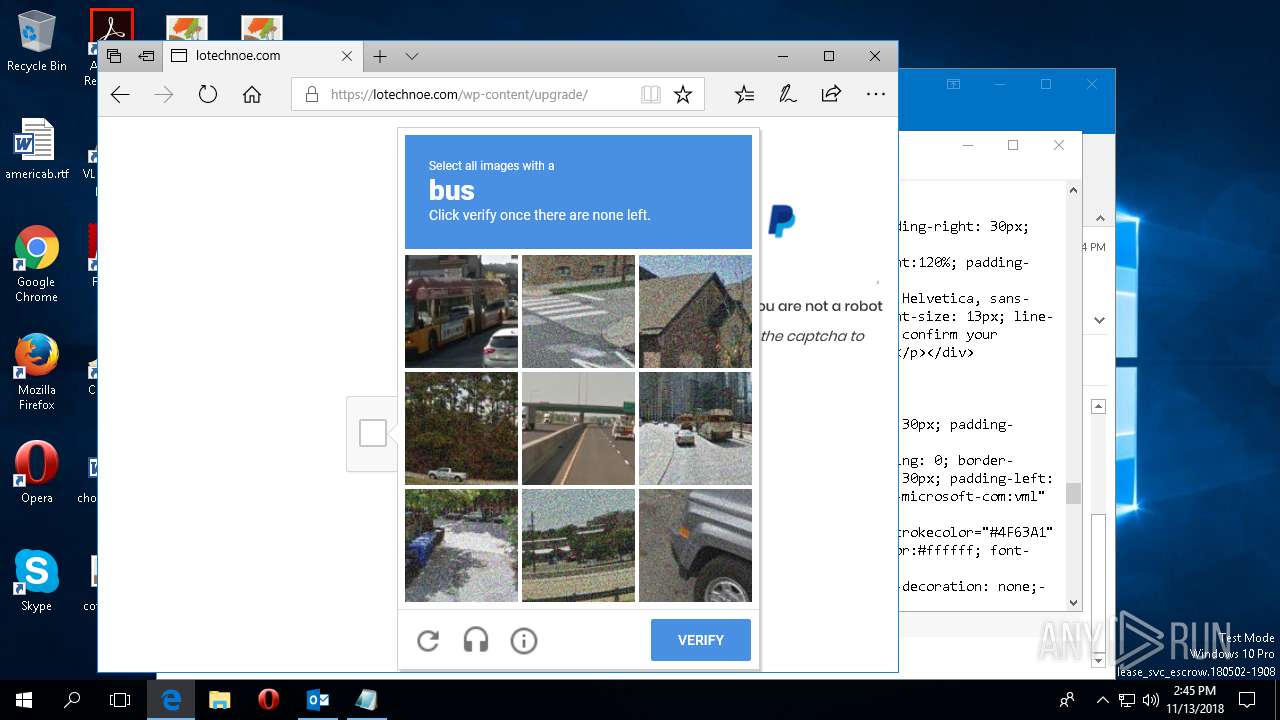
Task: Click the network tray icon
Action: pos(1127,700)
